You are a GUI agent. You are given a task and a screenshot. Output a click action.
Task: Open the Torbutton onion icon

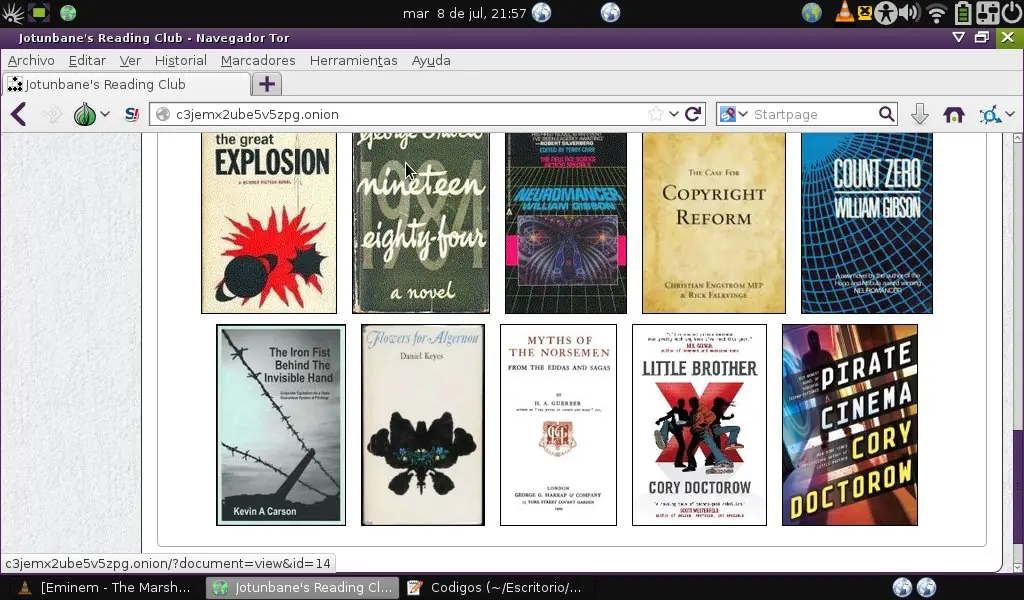pyautogui.click(x=85, y=114)
